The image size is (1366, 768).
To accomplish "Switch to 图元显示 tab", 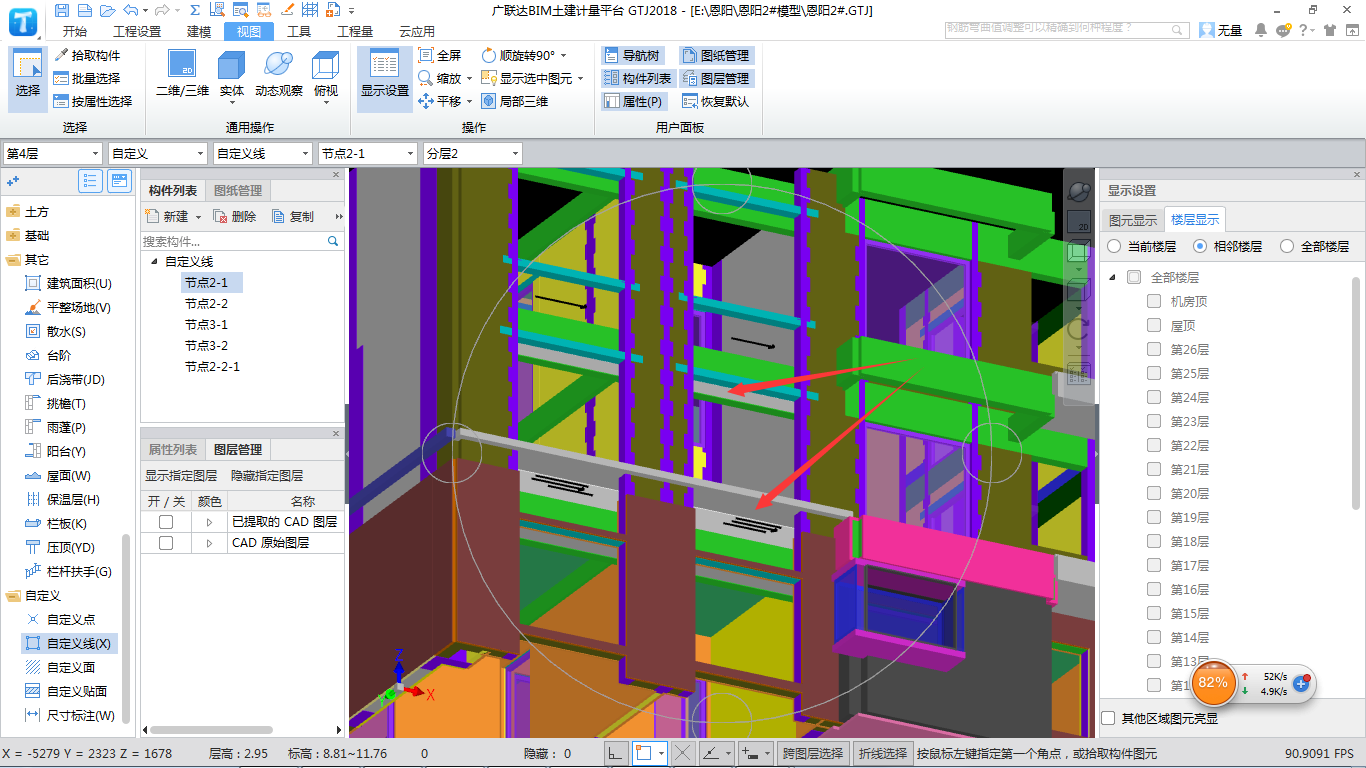I will (1133, 220).
